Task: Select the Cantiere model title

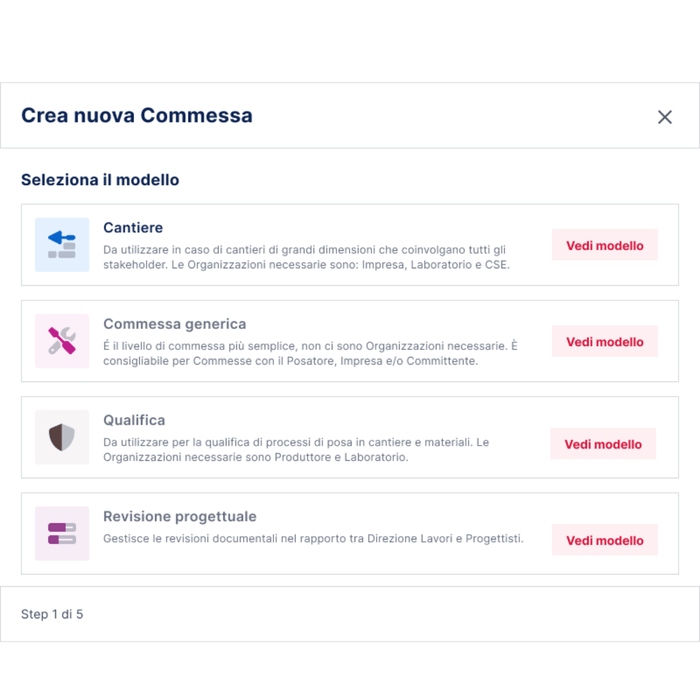Action: point(133,228)
